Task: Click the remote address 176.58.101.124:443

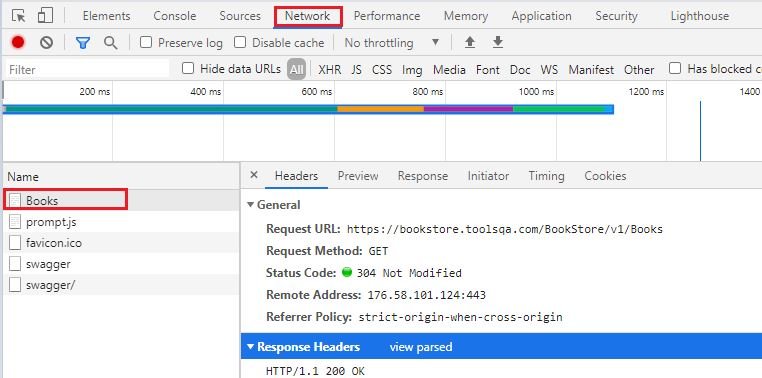Action: [427, 295]
